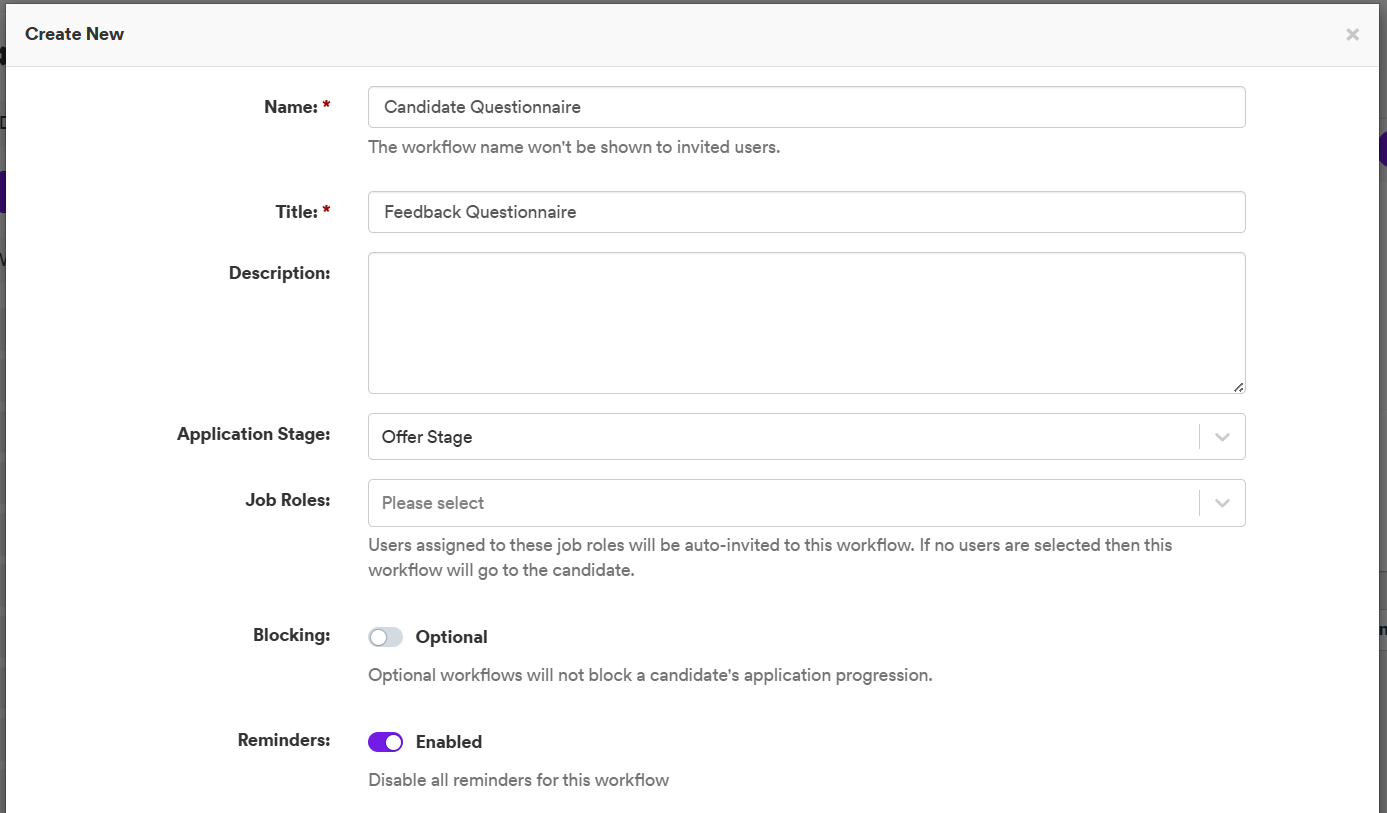The height and width of the screenshot is (813, 1387).
Task: Click the 'Offer Stage' selected value
Action: [x=427, y=437]
